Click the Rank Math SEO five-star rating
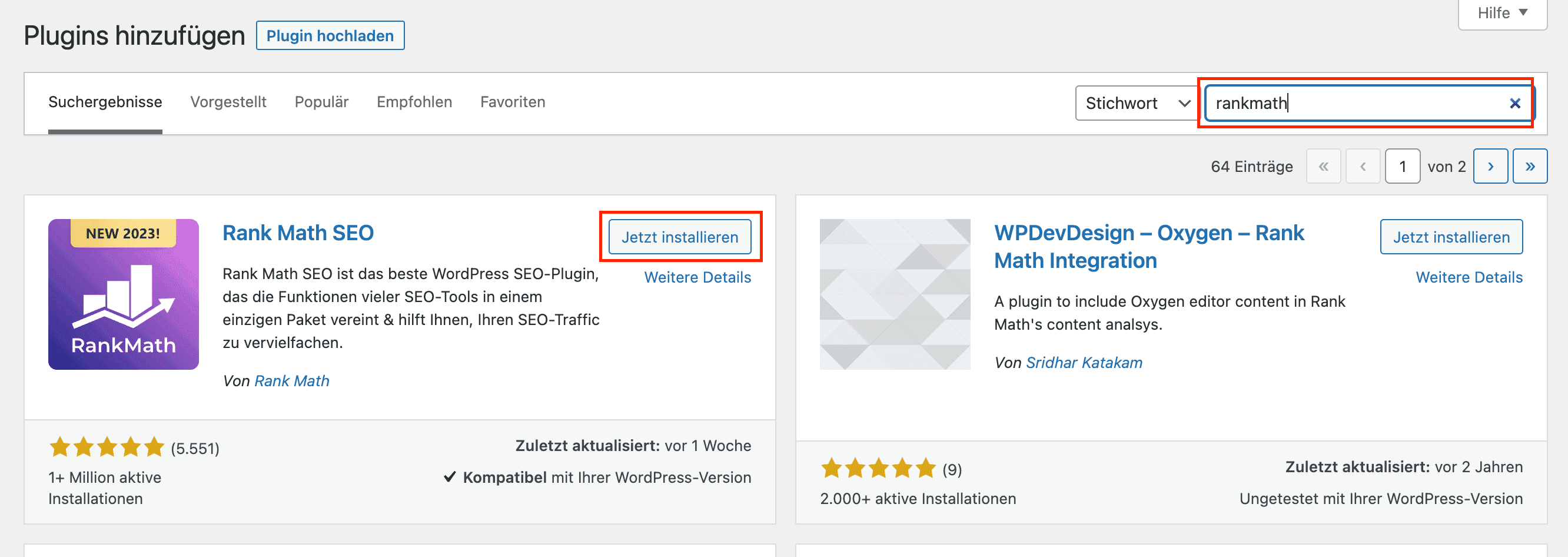1568x557 pixels. pyautogui.click(x=107, y=447)
